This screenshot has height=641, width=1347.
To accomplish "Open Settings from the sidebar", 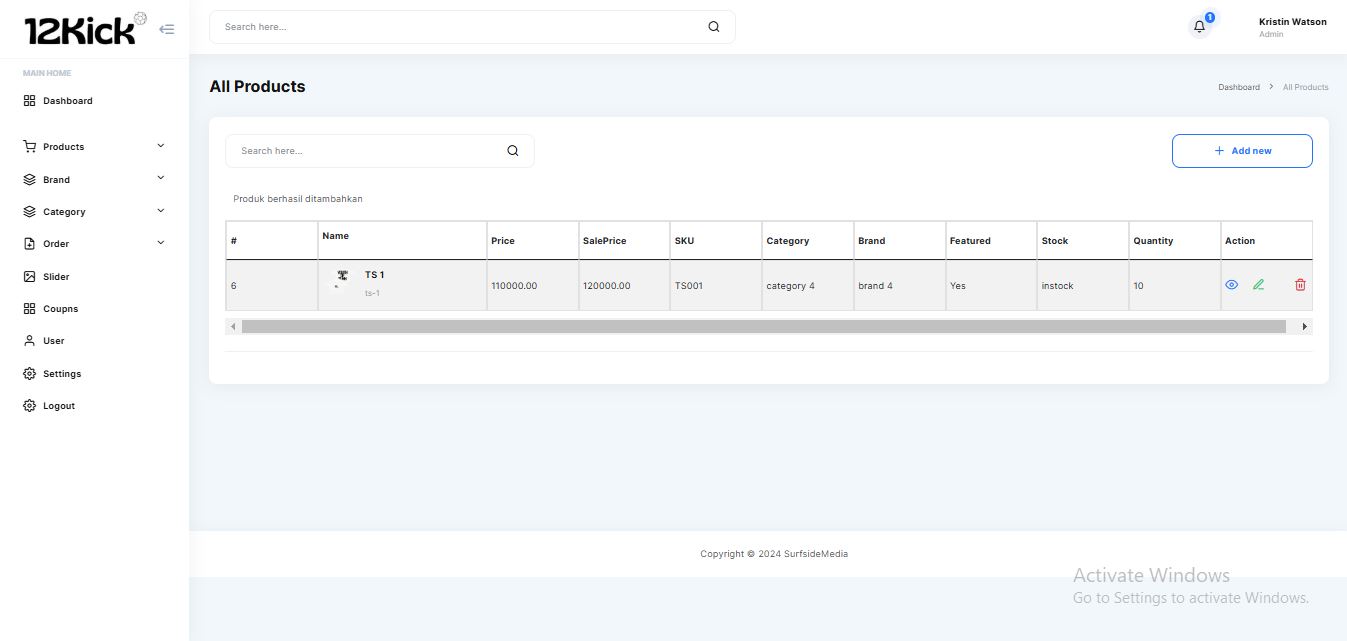I will point(61,374).
